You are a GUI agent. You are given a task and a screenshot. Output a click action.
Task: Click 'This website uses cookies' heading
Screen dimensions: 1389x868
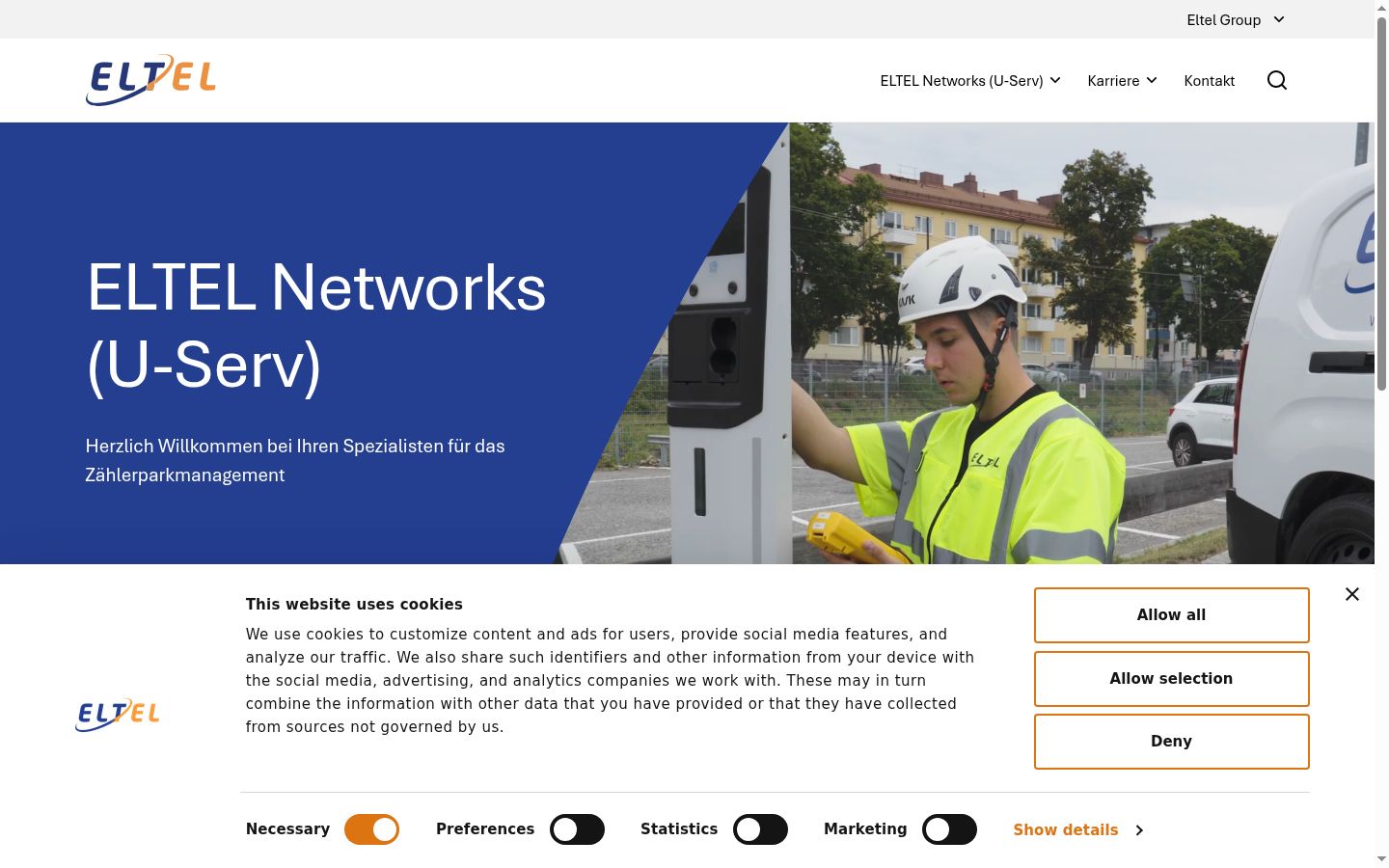pos(354,605)
